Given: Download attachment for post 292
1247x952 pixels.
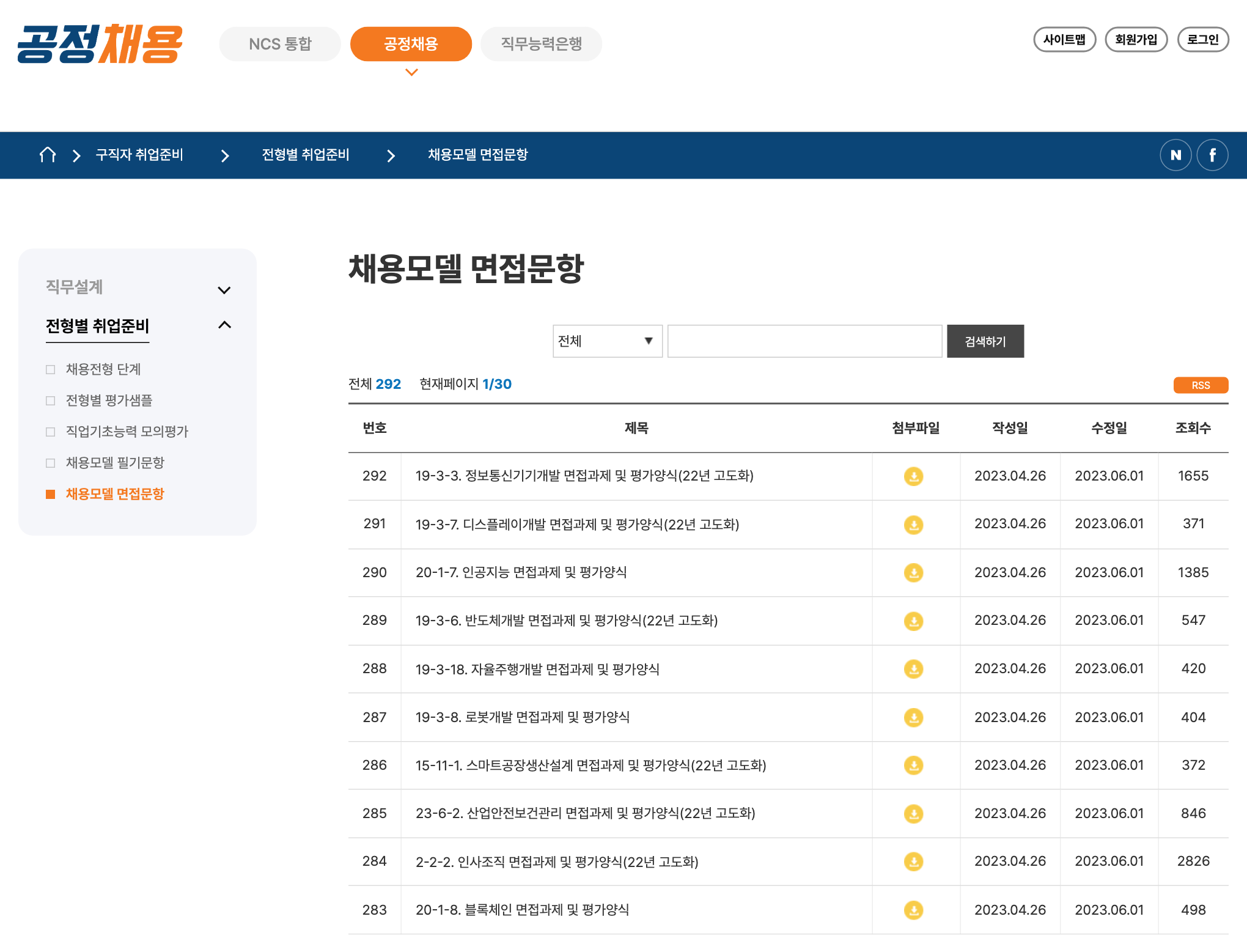Looking at the screenshot, I should pyautogui.click(x=913, y=476).
